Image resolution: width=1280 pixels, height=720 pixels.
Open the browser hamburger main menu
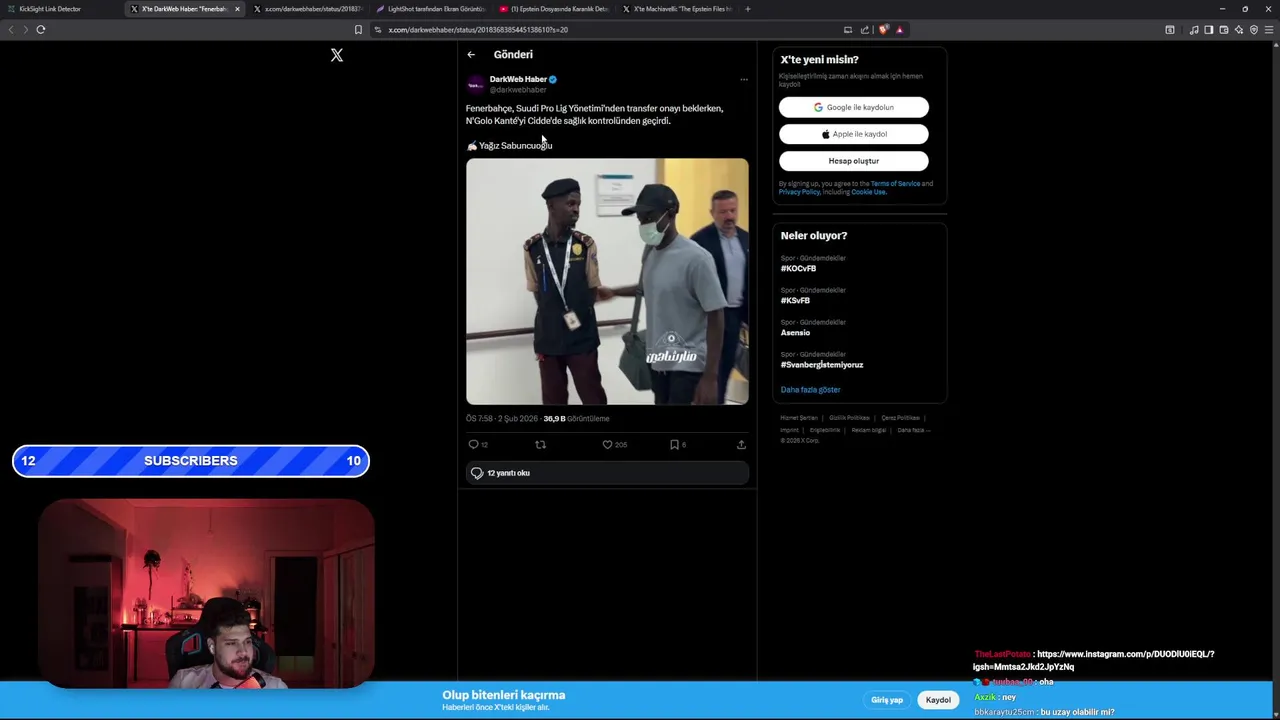click(1270, 30)
